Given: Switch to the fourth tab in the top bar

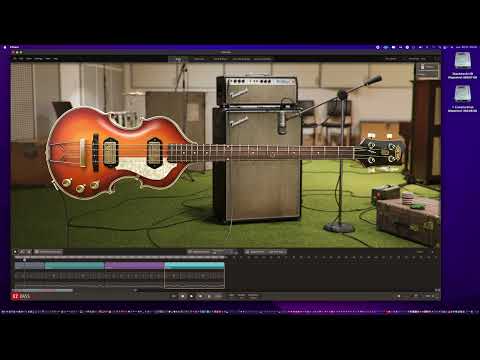Looking at the screenshot, I should coord(241,59).
